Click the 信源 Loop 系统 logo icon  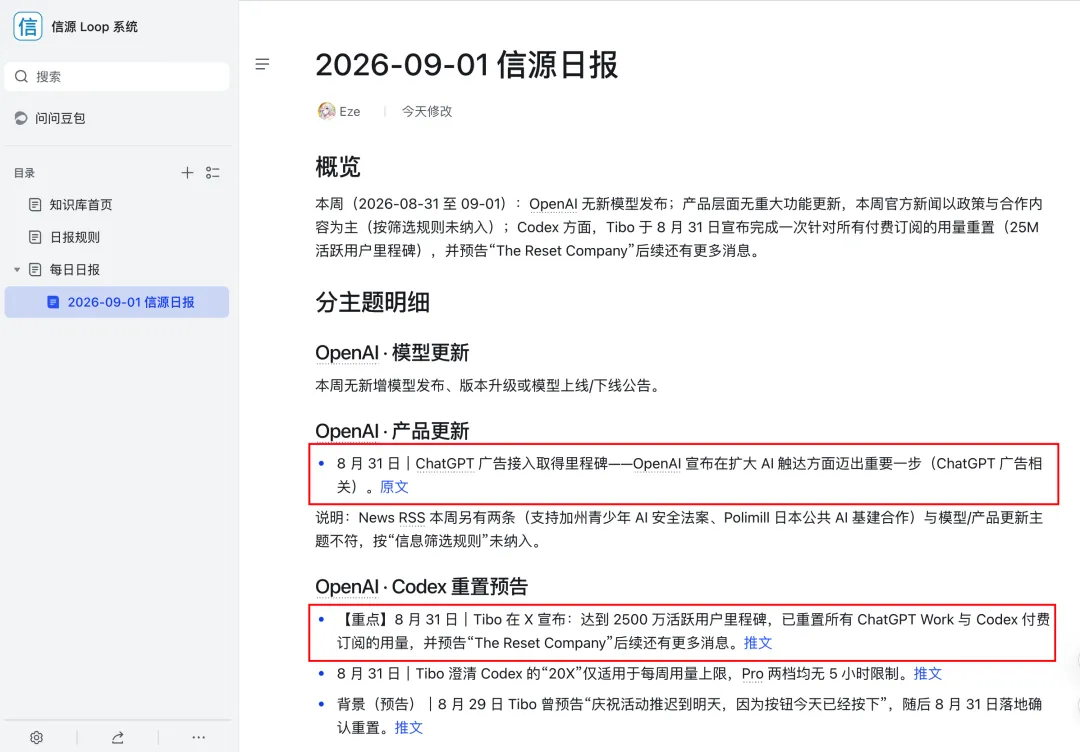28,26
